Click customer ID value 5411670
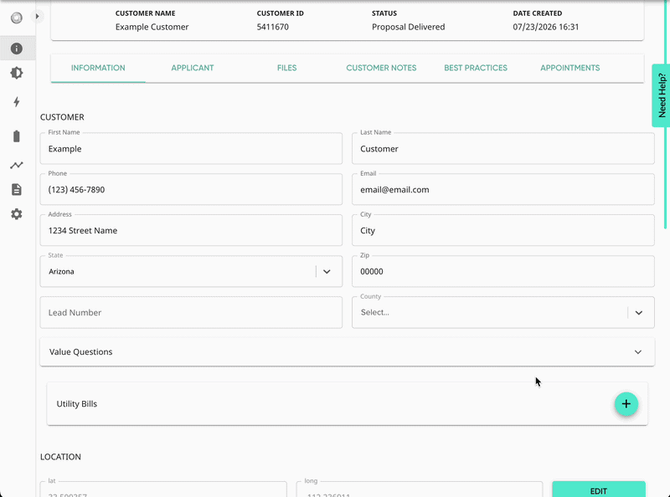670x497 pixels. (x=273, y=27)
